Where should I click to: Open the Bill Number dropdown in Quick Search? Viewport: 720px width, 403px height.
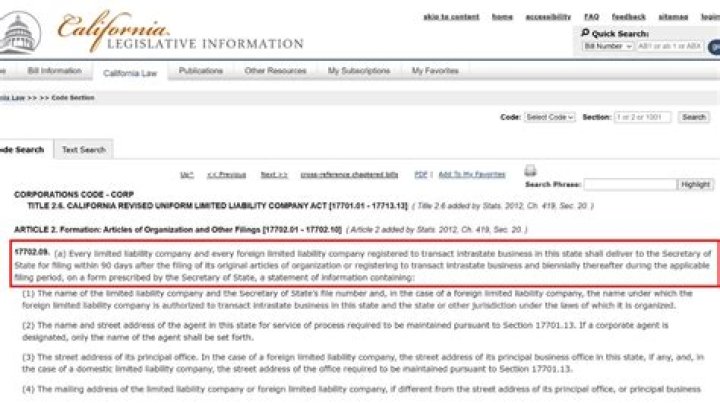[607, 47]
